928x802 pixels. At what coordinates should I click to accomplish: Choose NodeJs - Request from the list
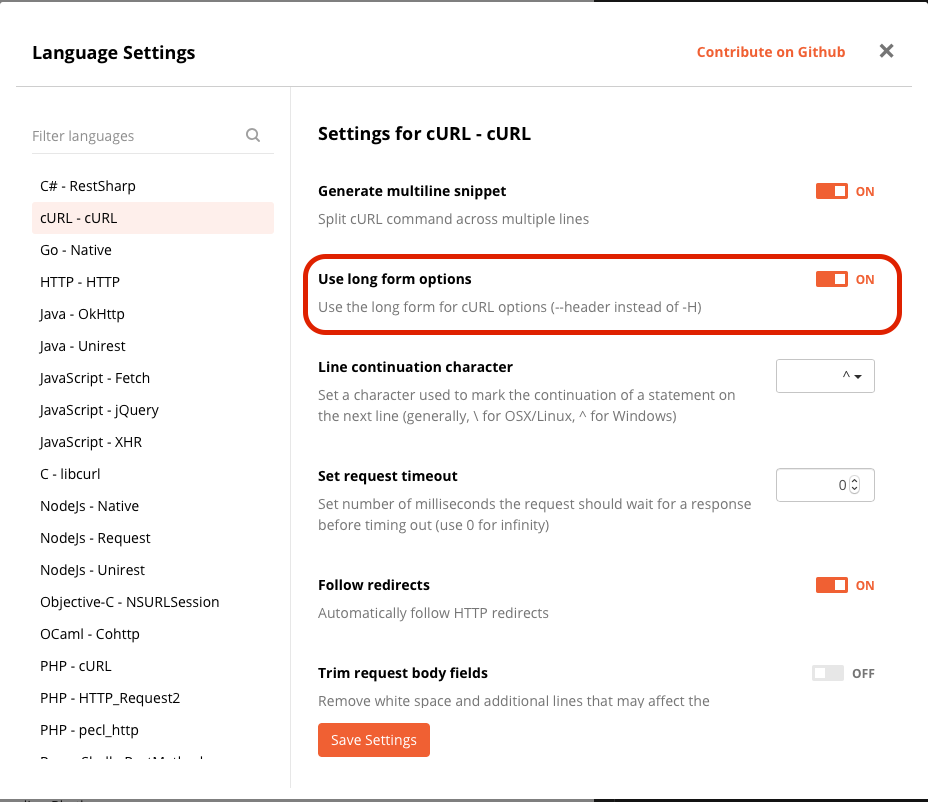95,537
